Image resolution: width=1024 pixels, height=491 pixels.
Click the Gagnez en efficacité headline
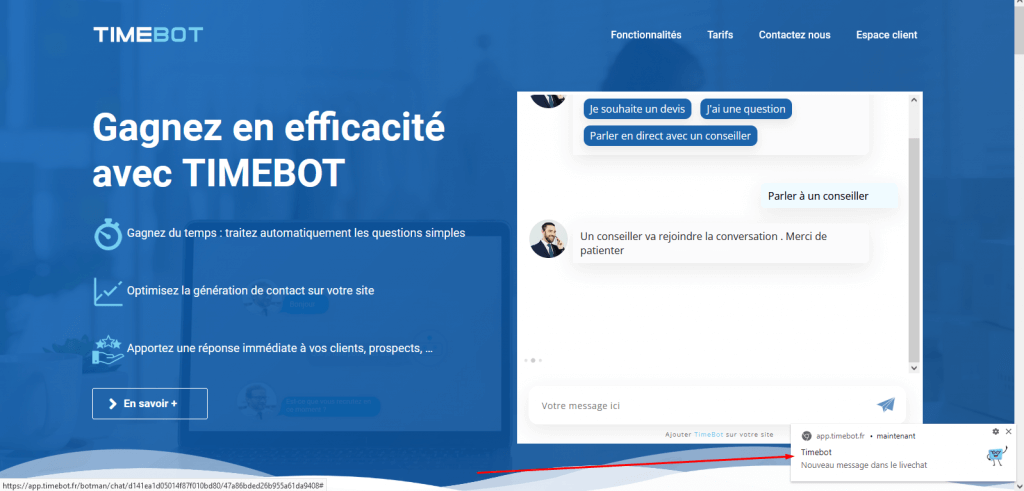coord(268,150)
